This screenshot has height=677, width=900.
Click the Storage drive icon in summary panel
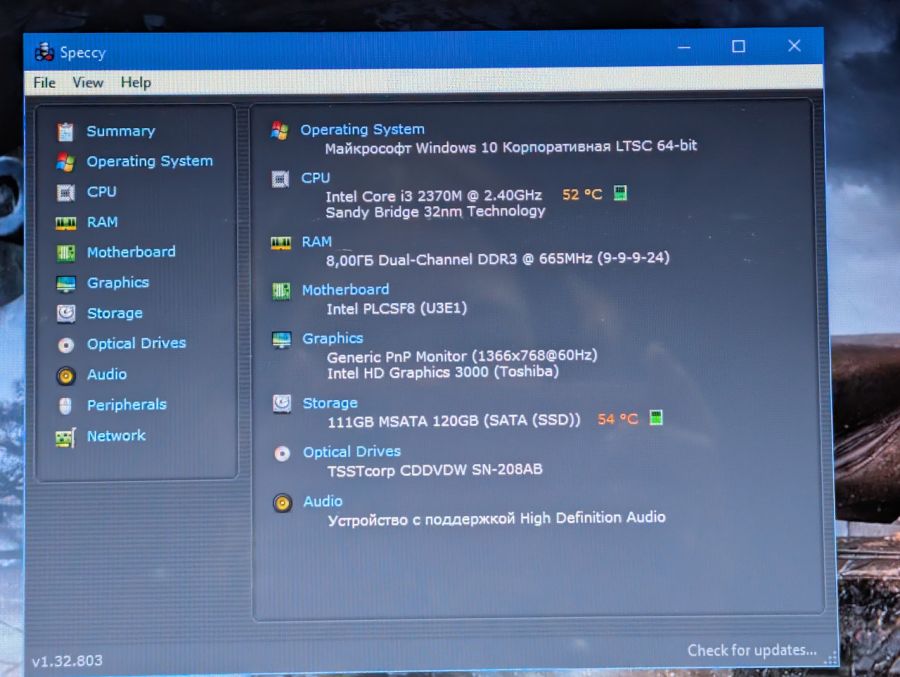point(282,404)
